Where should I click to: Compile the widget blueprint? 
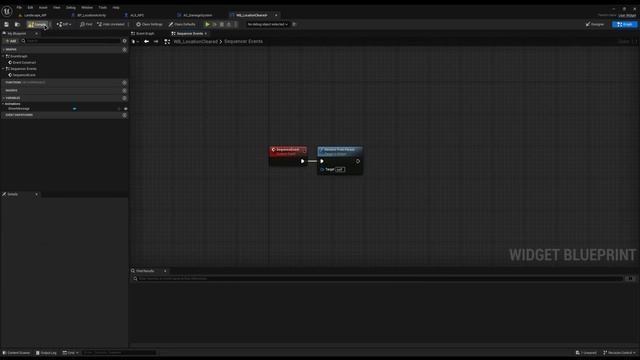[x=38, y=24]
